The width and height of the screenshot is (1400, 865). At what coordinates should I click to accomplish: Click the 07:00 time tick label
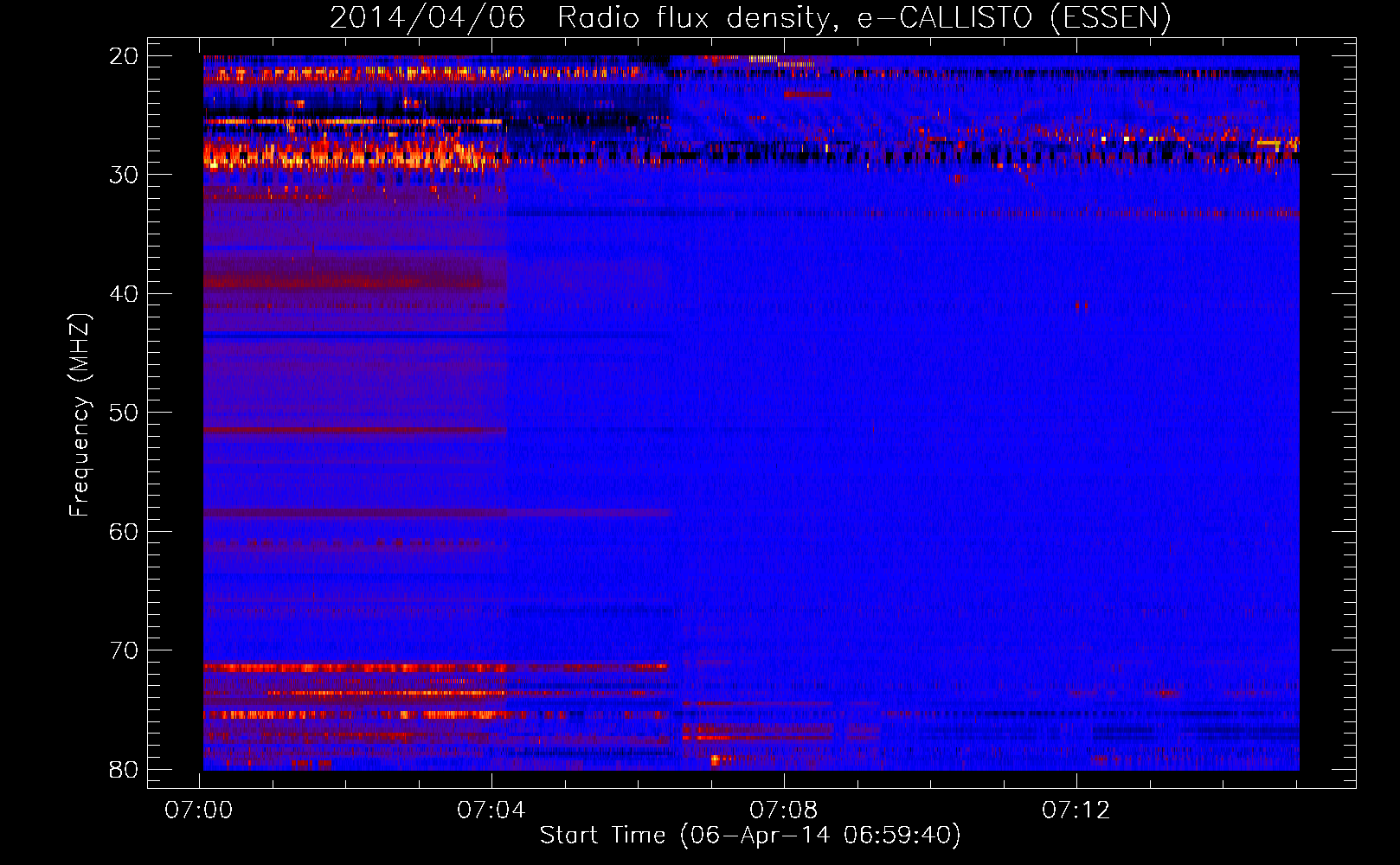[199, 811]
